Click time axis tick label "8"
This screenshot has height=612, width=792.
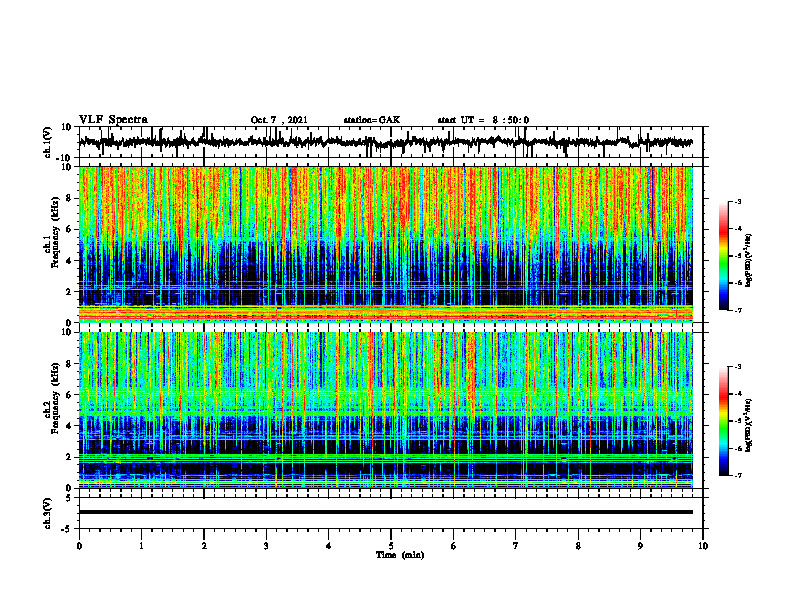(x=578, y=546)
